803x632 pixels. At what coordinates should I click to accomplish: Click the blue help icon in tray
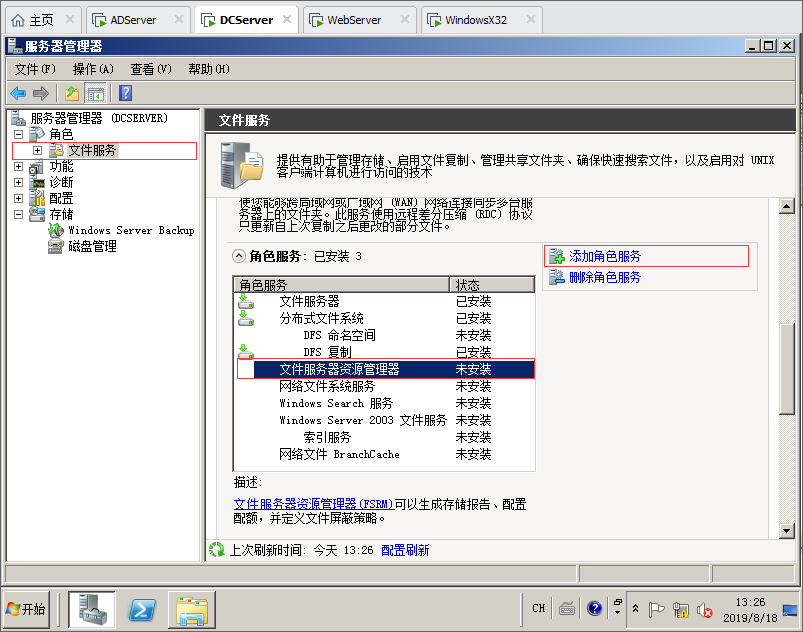pos(595,608)
